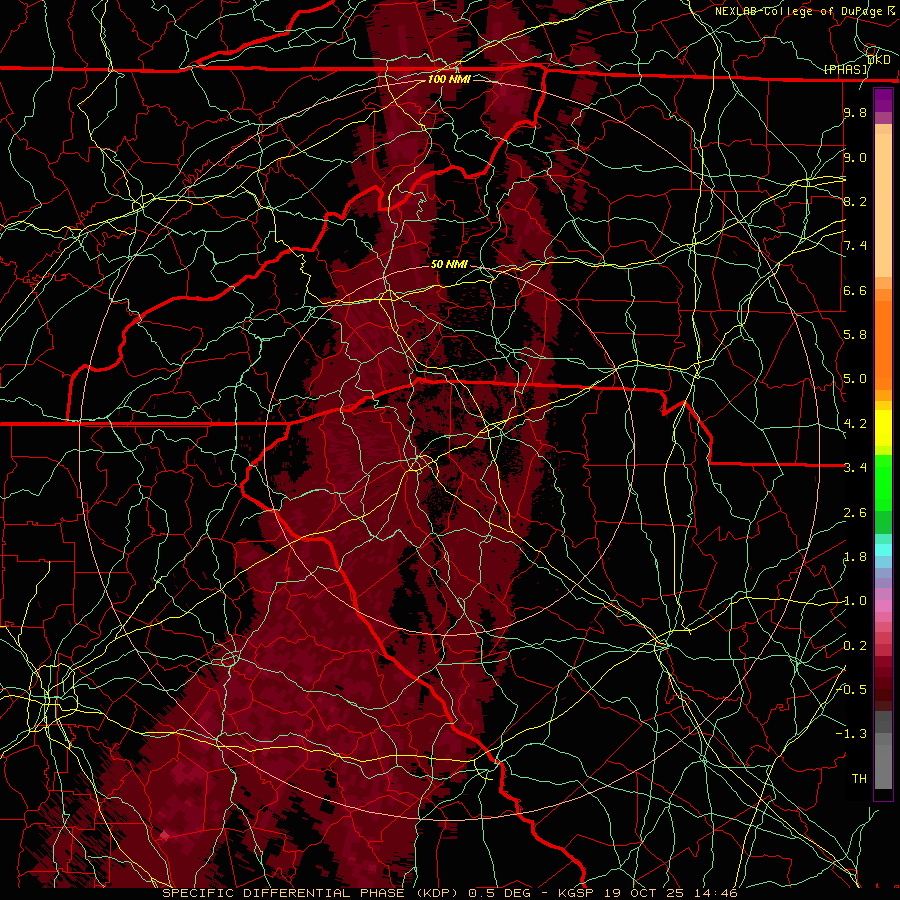Pick the peach swatch beside 8.2
The height and width of the screenshot is (900, 900).
pos(883,205)
